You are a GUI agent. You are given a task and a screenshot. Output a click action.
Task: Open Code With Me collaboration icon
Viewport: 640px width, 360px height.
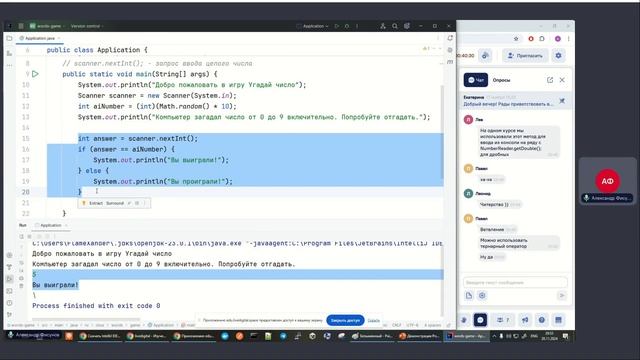coord(383,26)
